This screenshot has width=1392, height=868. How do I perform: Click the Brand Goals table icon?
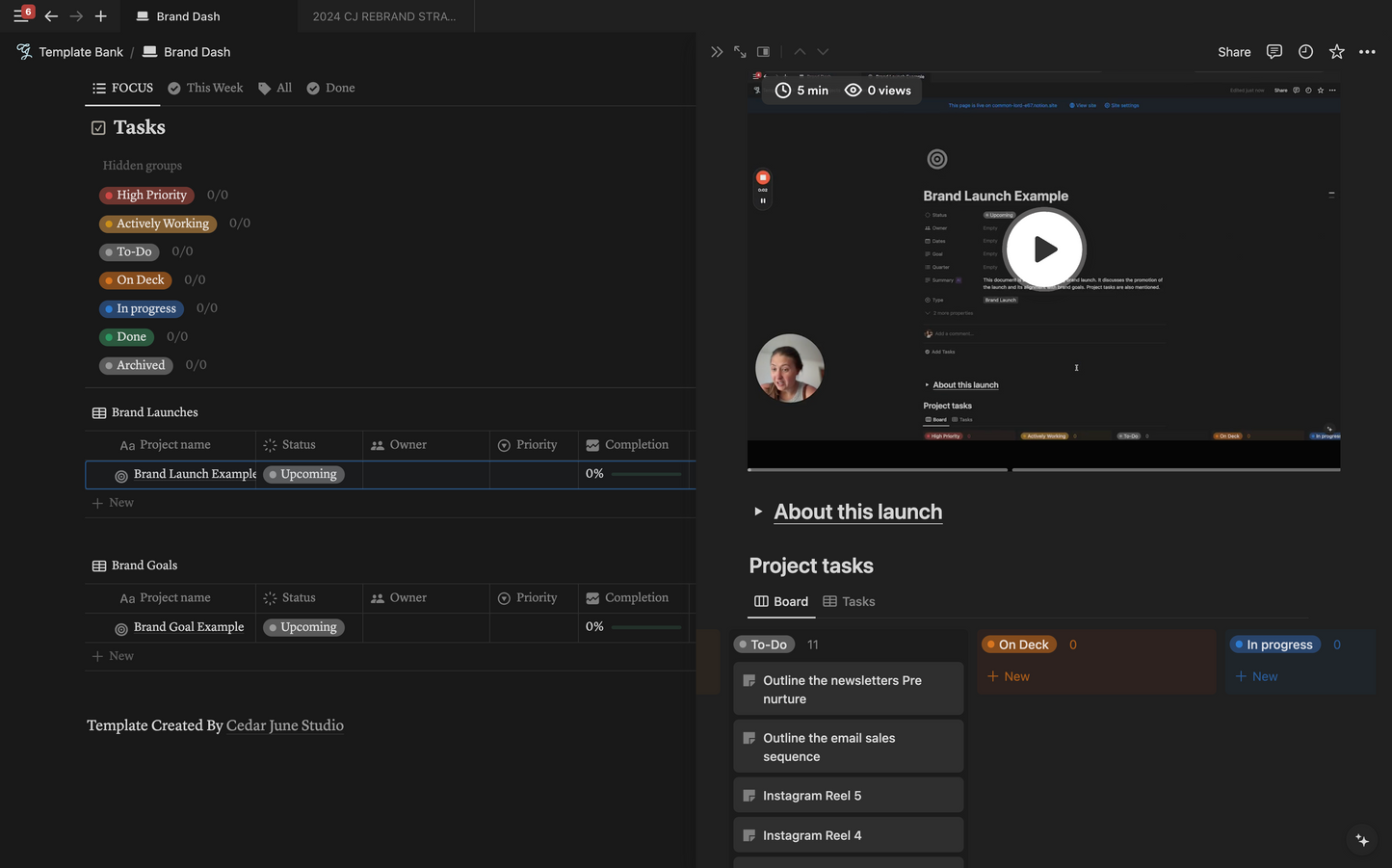coord(99,566)
